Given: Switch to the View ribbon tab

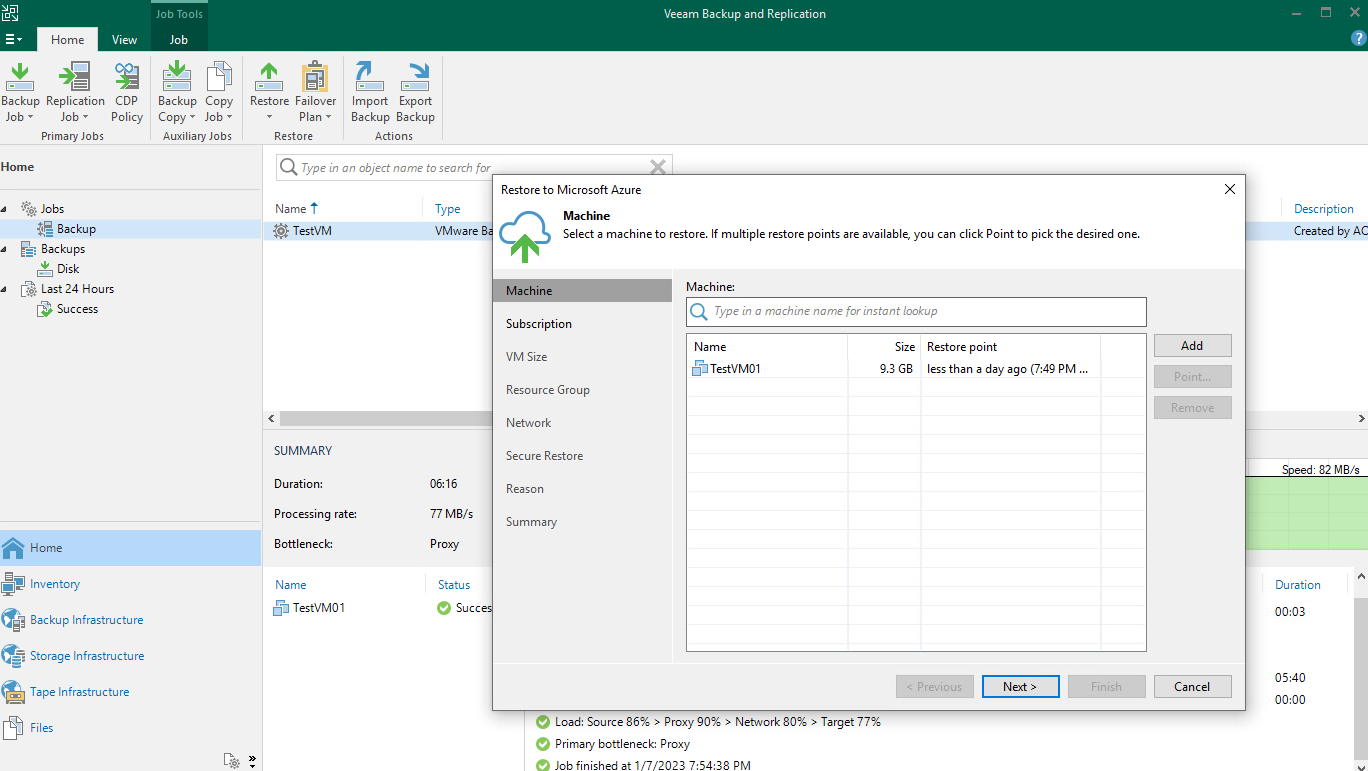Looking at the screenshot, I should 125,40.
